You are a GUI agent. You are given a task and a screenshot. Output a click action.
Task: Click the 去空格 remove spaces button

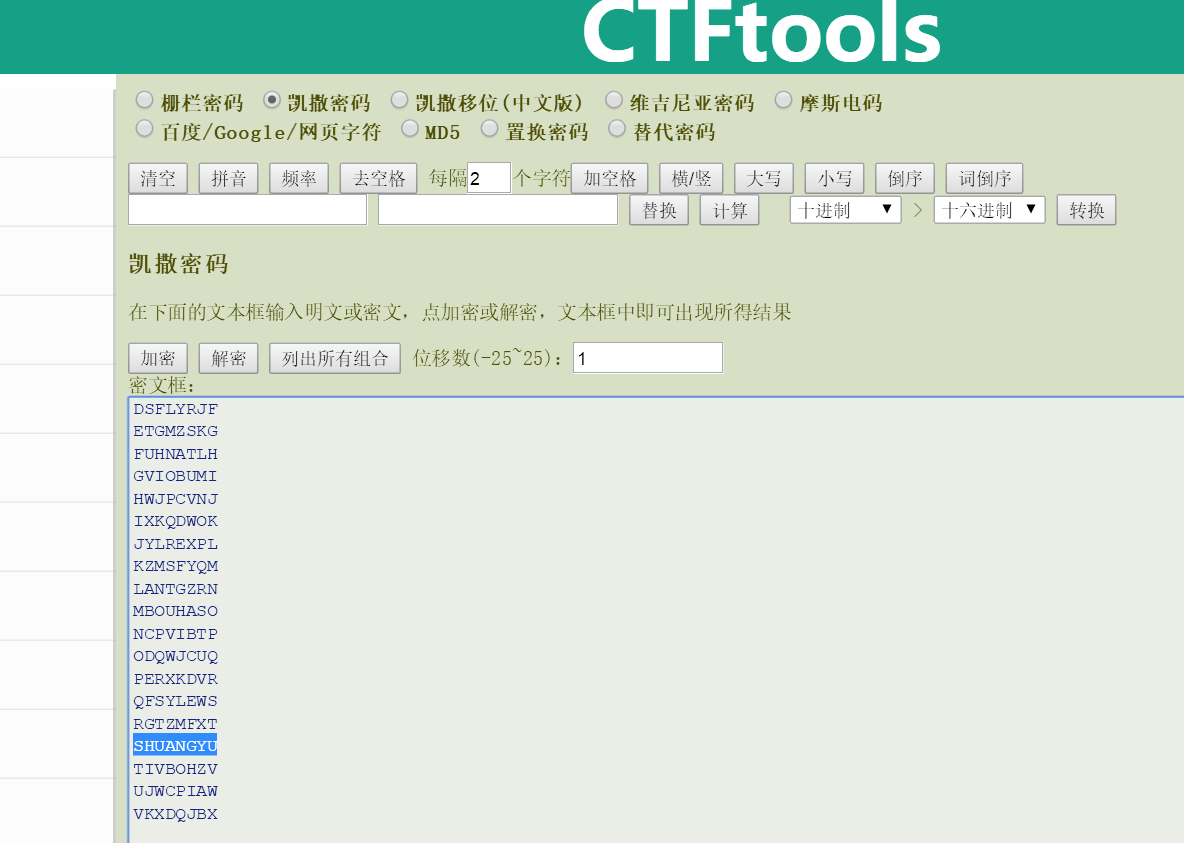tap(379, 178)
